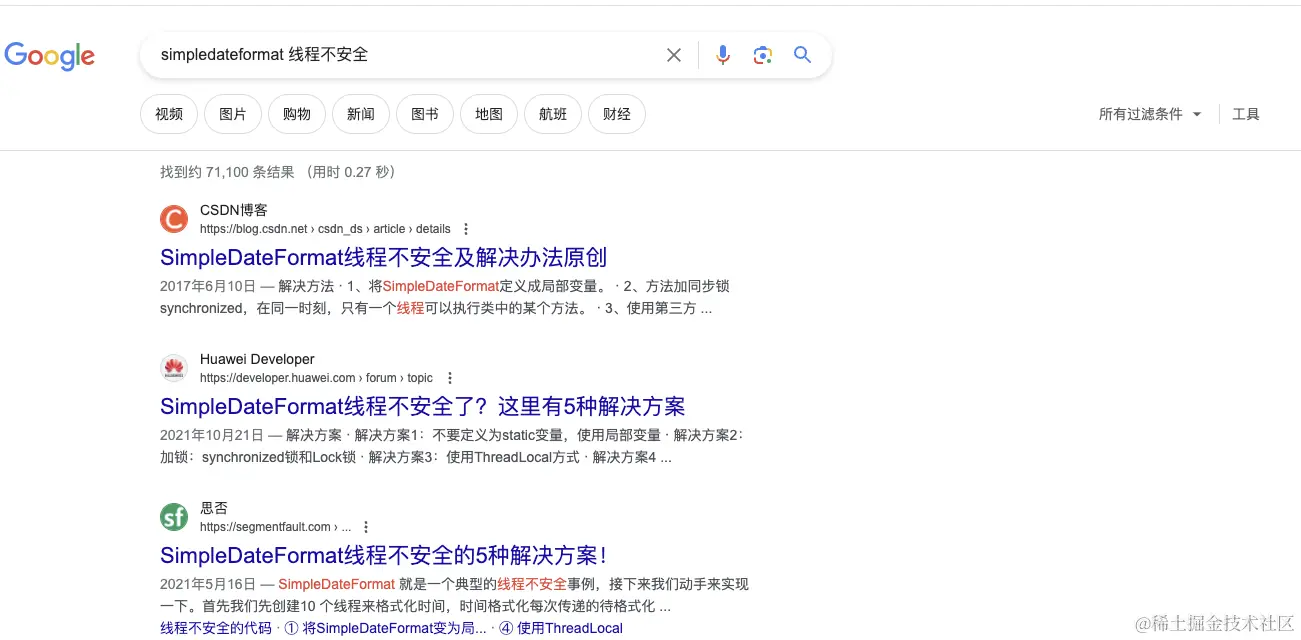Screen dimensions: 1301x640
Task: Select the 视频 filter chip
Action: coord(169,114)
